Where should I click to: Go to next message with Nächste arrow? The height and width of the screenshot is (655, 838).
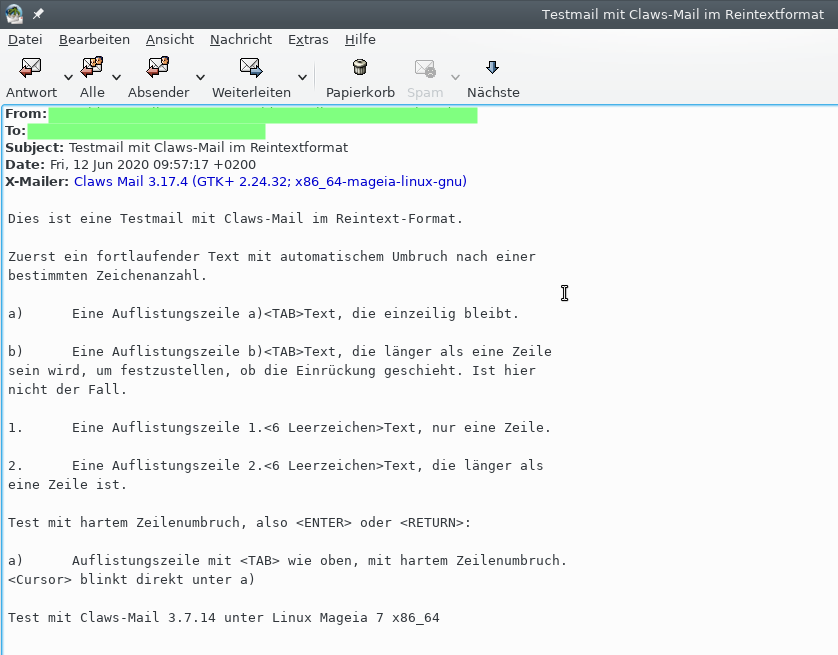(493, 67)
